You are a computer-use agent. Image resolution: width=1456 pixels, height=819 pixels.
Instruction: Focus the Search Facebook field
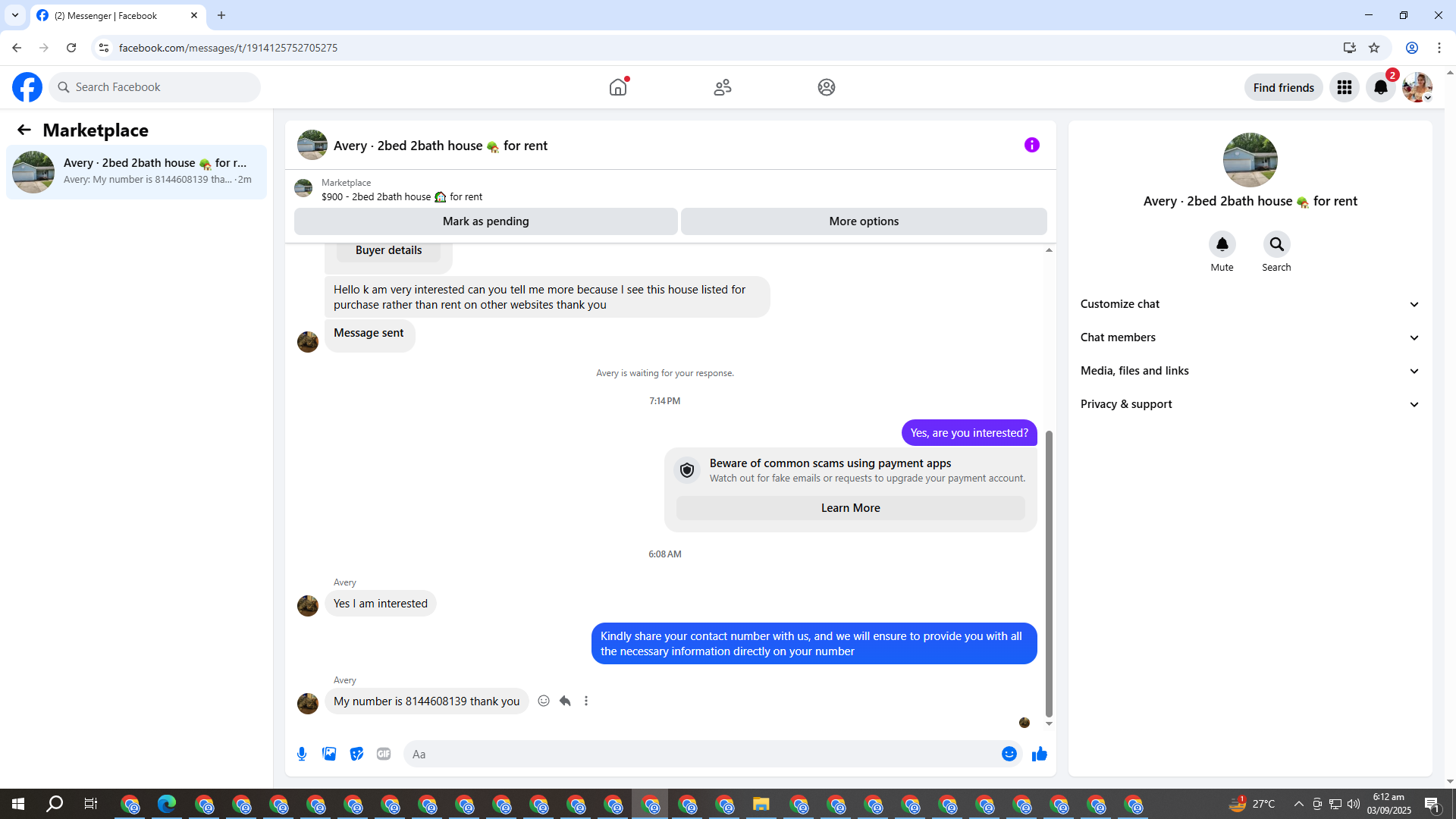[x=155, y=87]
